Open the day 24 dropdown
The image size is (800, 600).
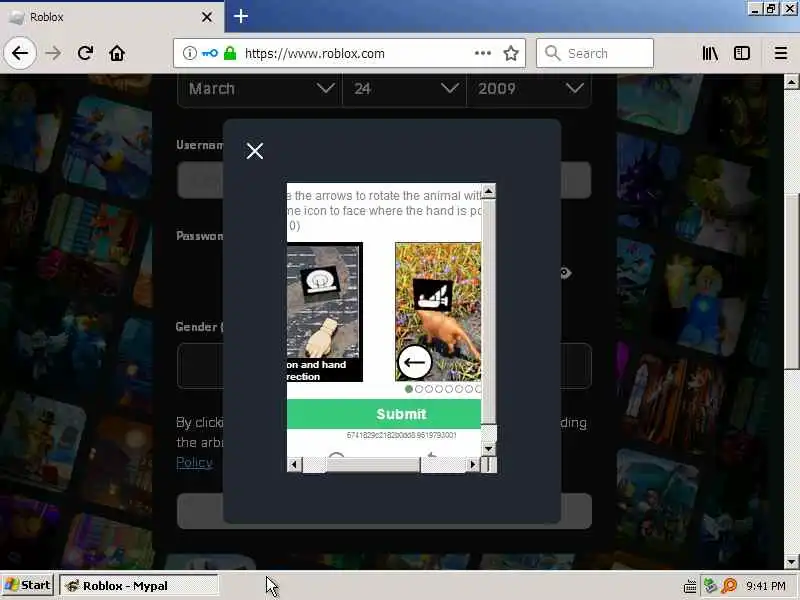pyautogui.click(x=404, y=89)
